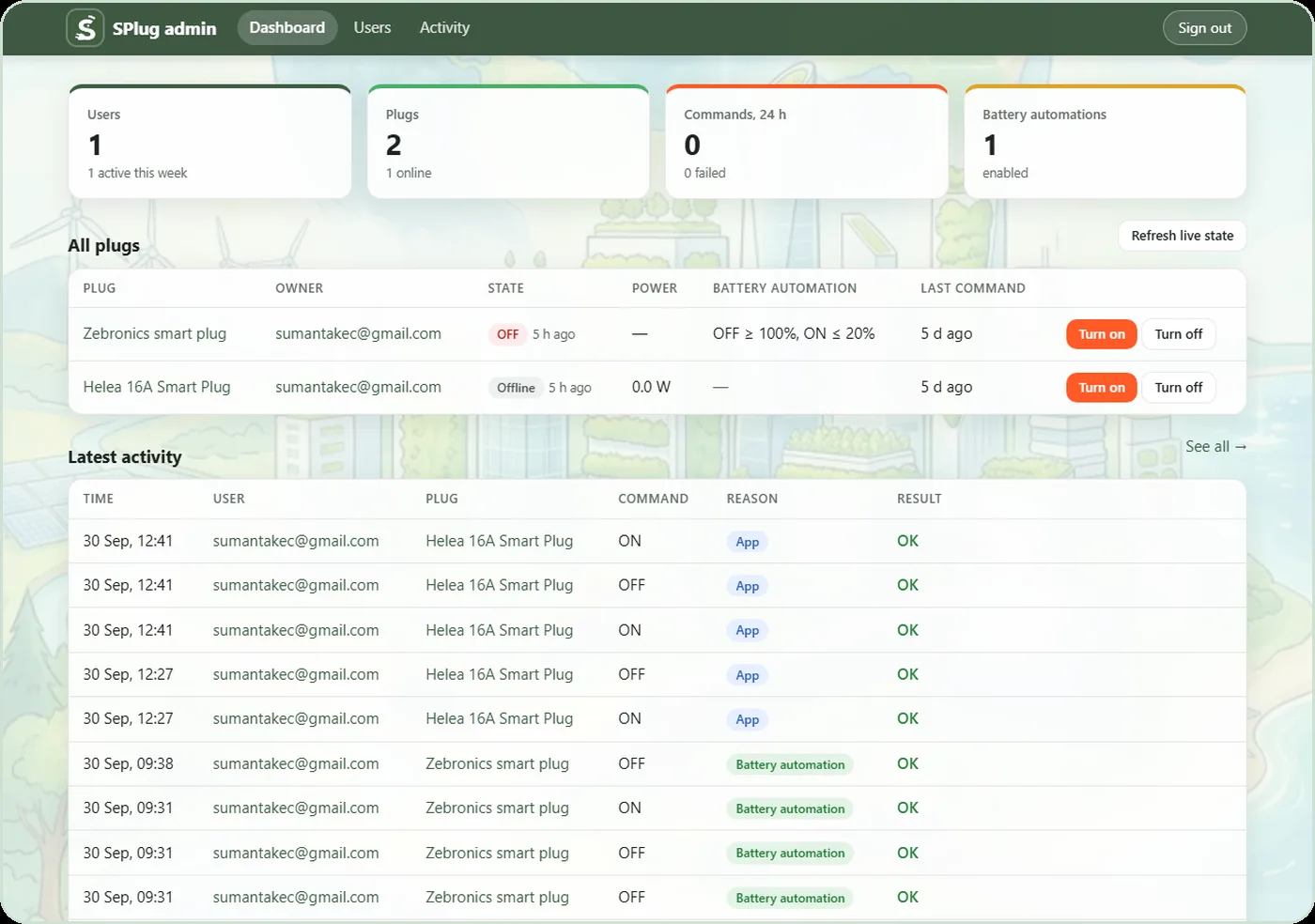Click the Offline state badge for Helea plug
The image size is (1315, 924).
516,388
